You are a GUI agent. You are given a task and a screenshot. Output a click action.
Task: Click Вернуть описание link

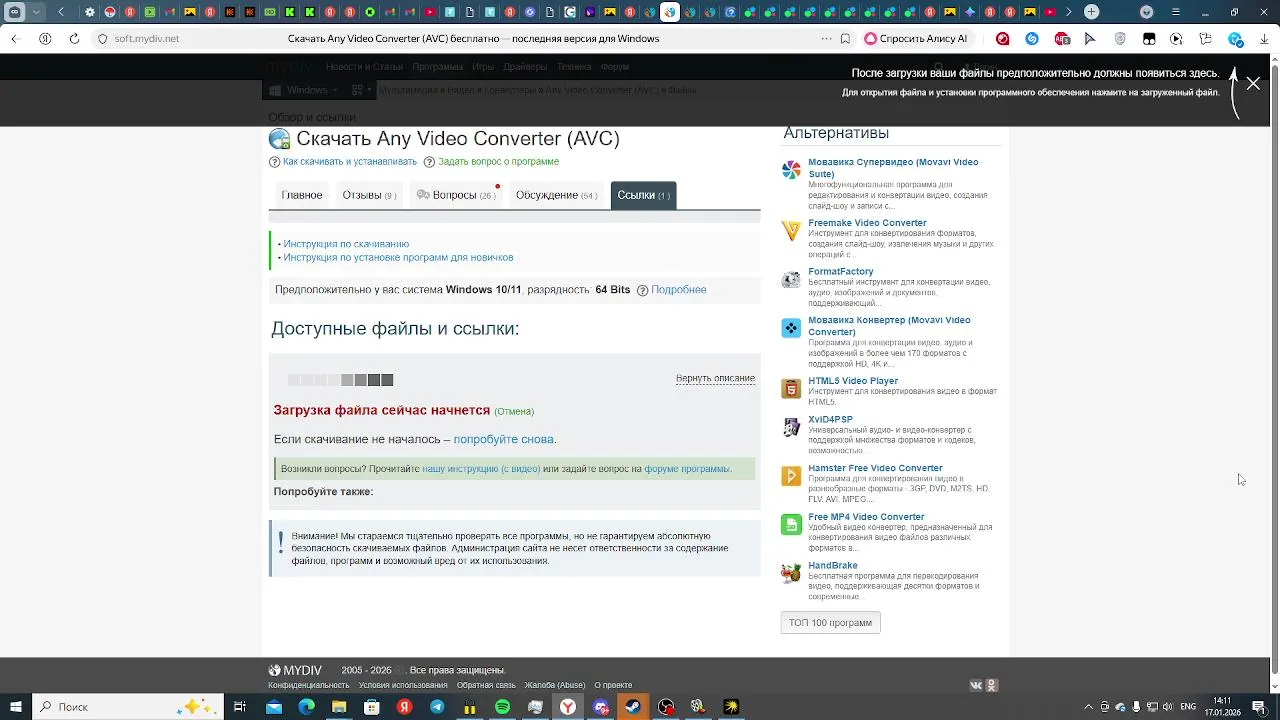715,378
